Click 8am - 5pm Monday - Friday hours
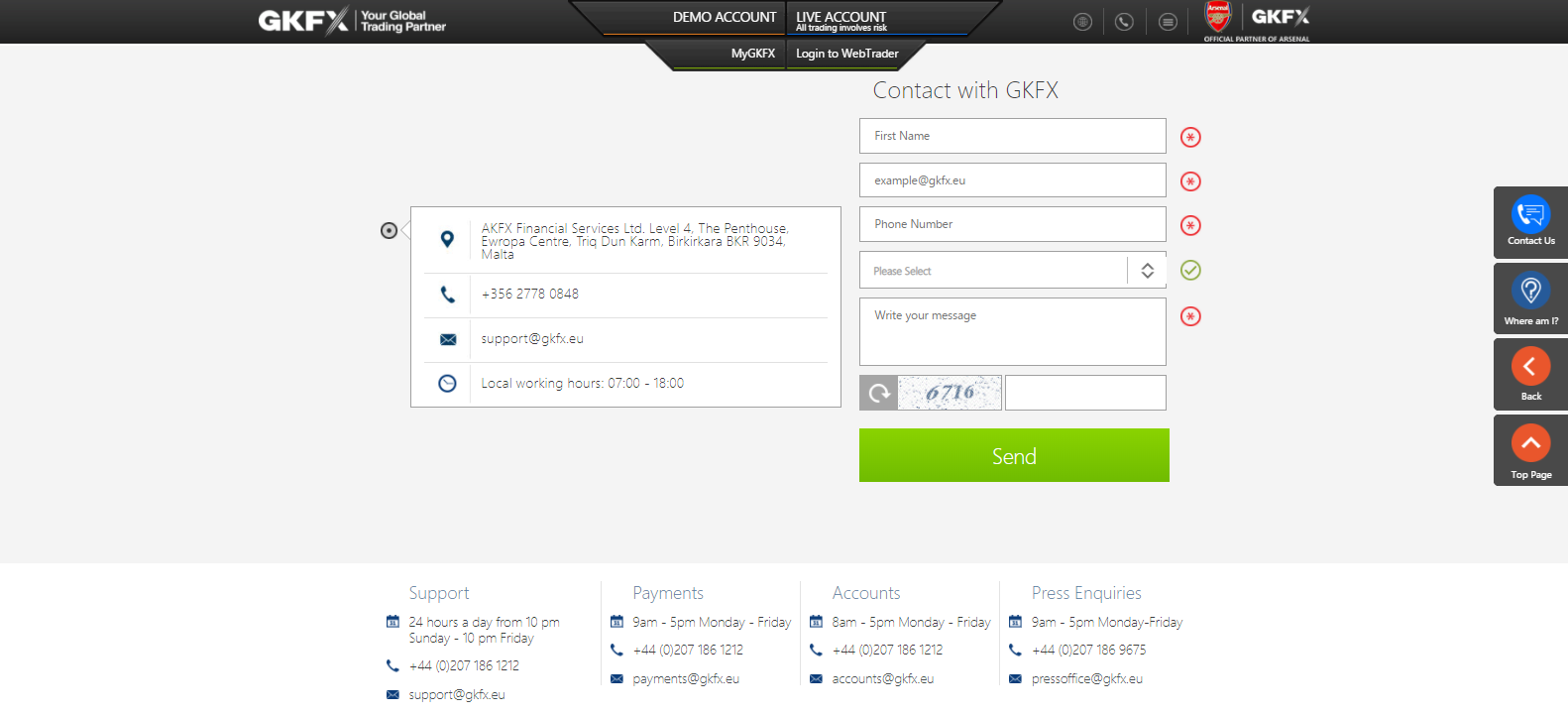 [x=911, y=623]
